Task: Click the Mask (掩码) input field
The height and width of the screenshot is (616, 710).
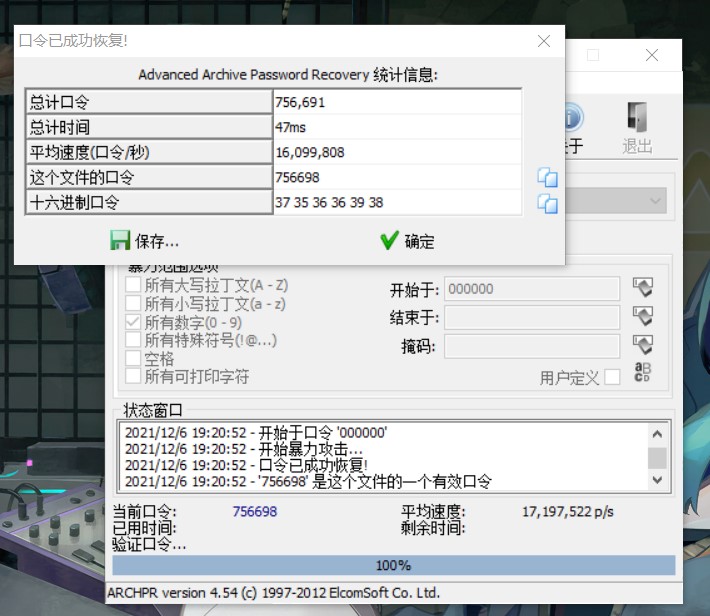Action: (532, 346)
